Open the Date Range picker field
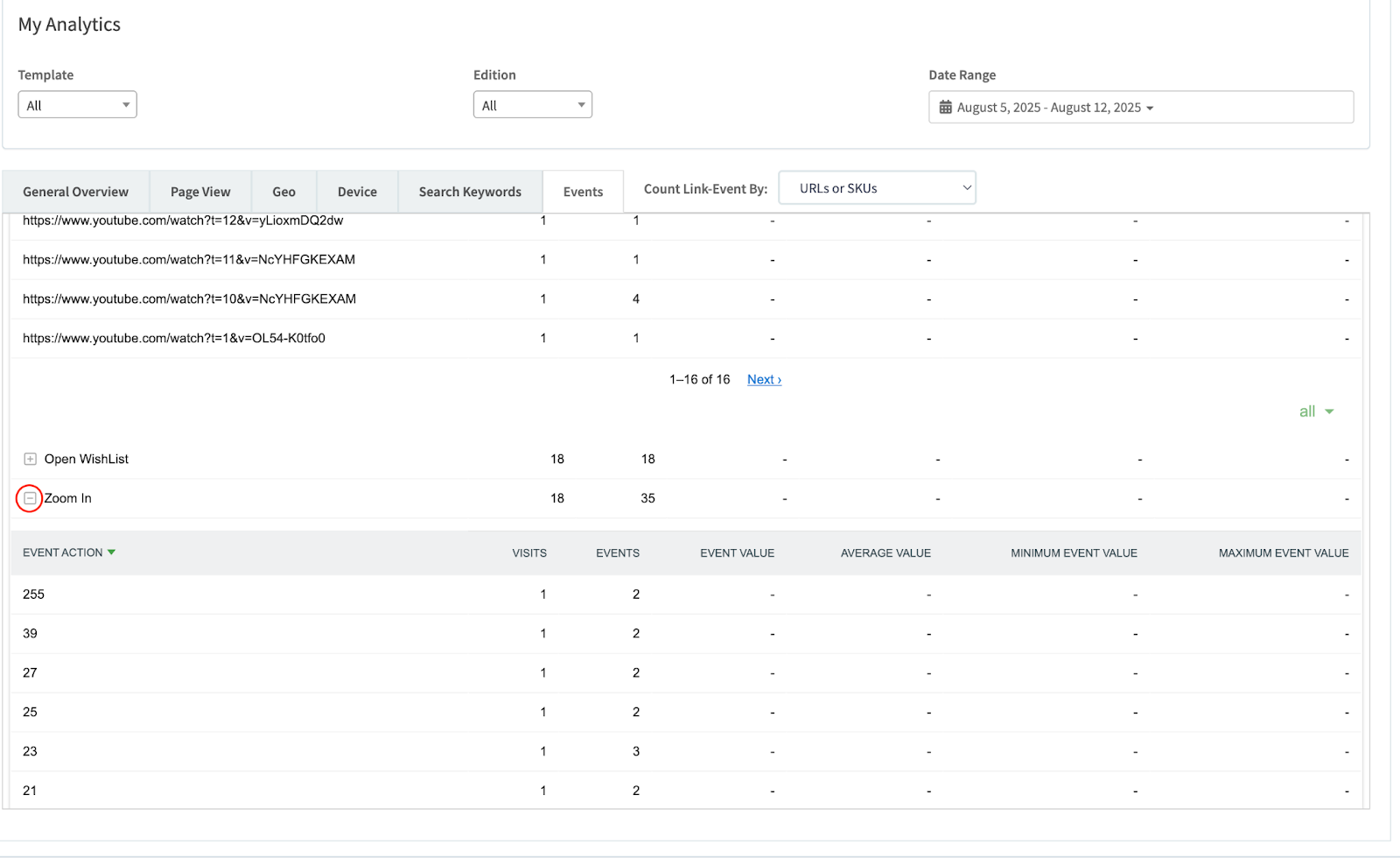Viewport: 1400px width, 858px height. coord(1140,107)
